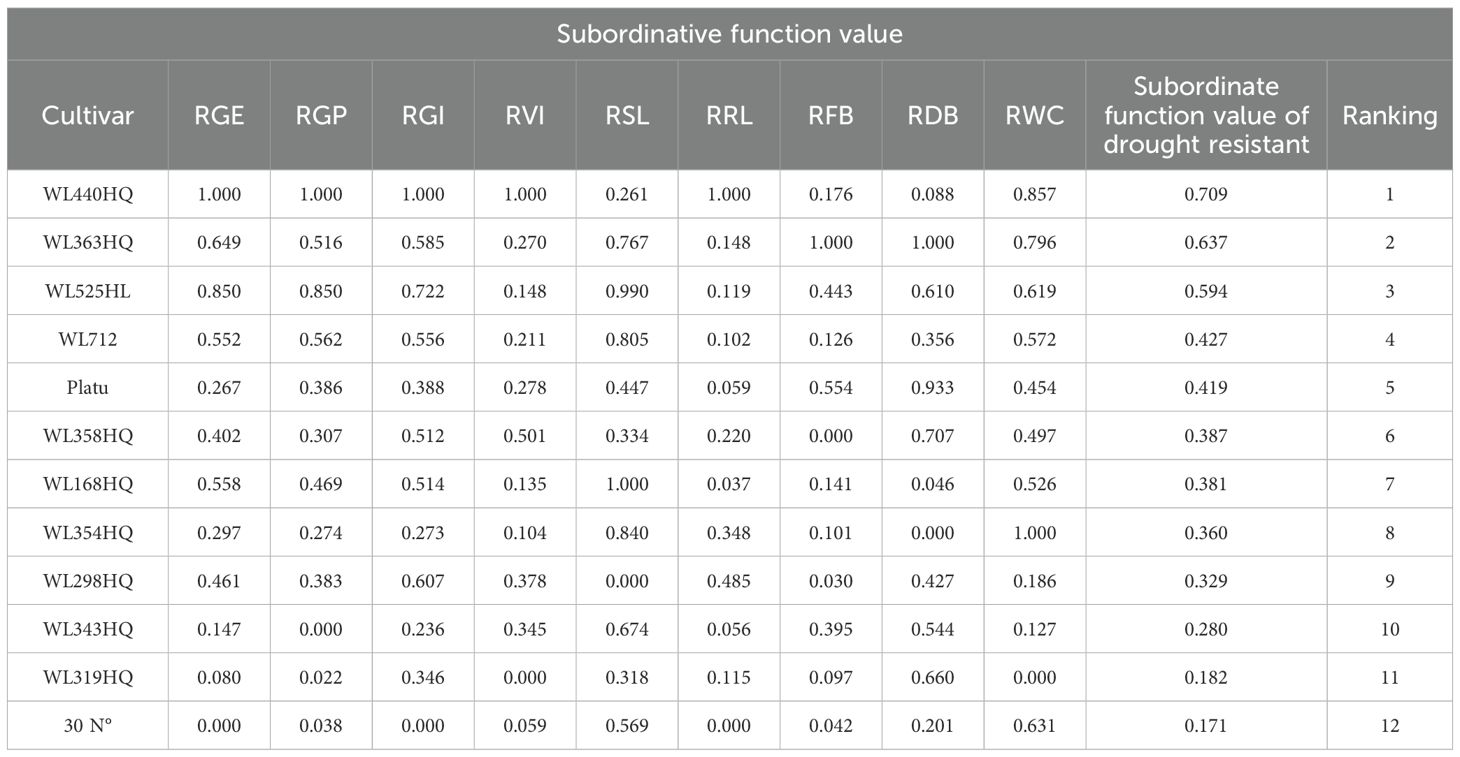Screen dimensions: 1460x757
Task: Click the RGE column header
Action: (220, 115)
